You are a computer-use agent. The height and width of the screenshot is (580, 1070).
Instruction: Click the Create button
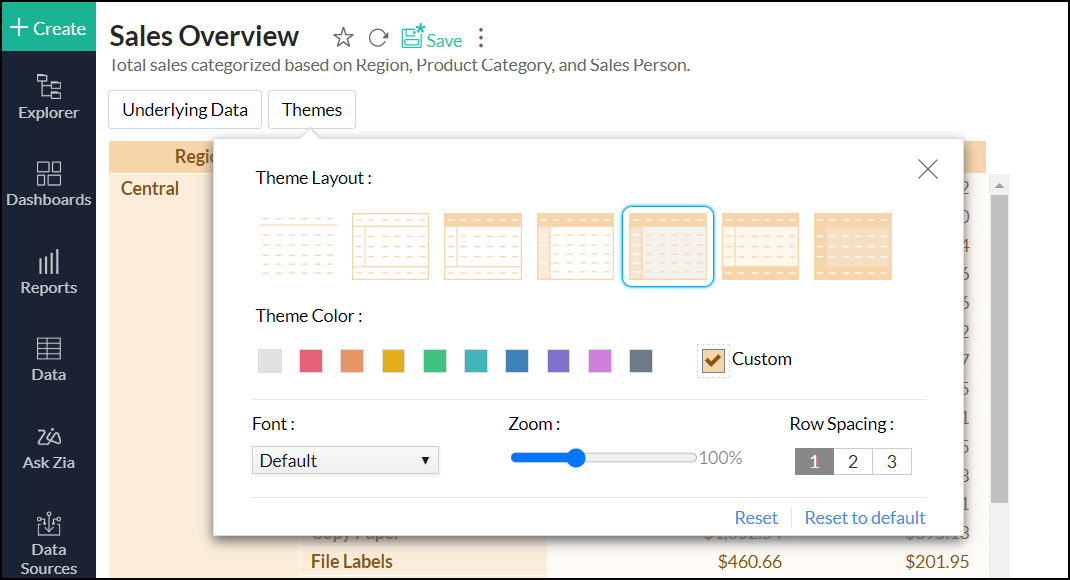tap(48, 28)
